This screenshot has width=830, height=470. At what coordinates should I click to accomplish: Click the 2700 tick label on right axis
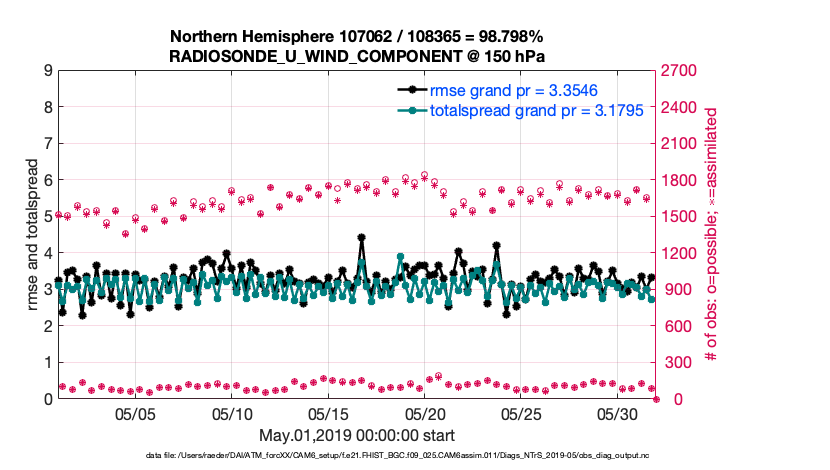pos(682,71)
